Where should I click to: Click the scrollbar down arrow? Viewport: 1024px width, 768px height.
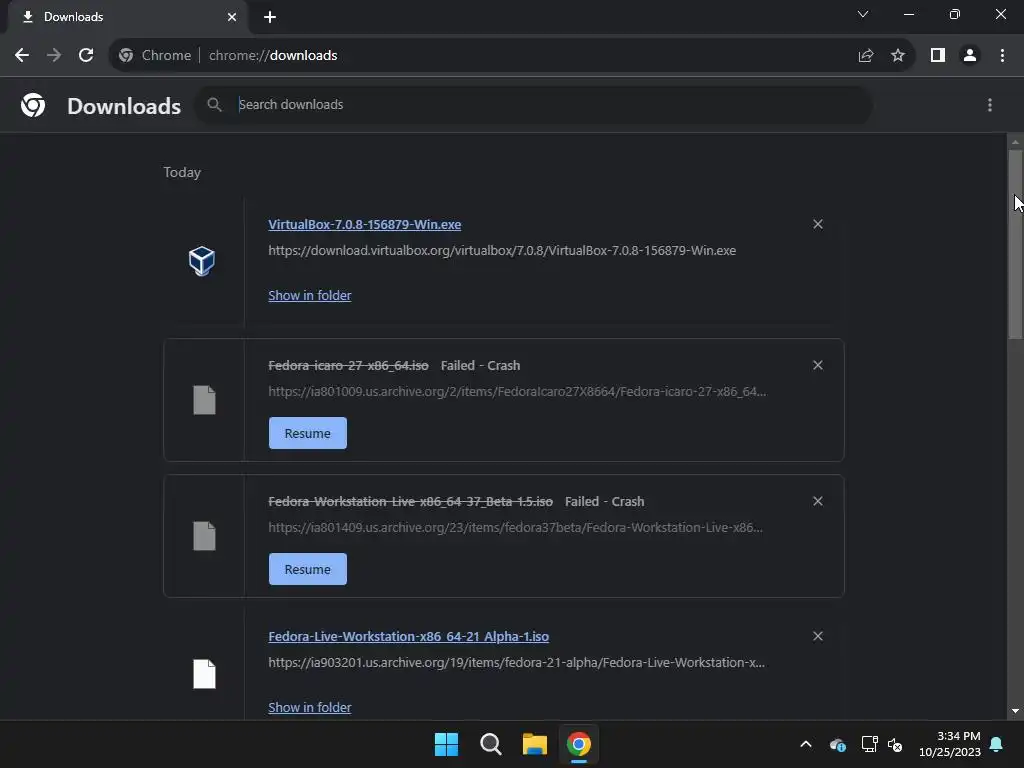(1015, 711)
